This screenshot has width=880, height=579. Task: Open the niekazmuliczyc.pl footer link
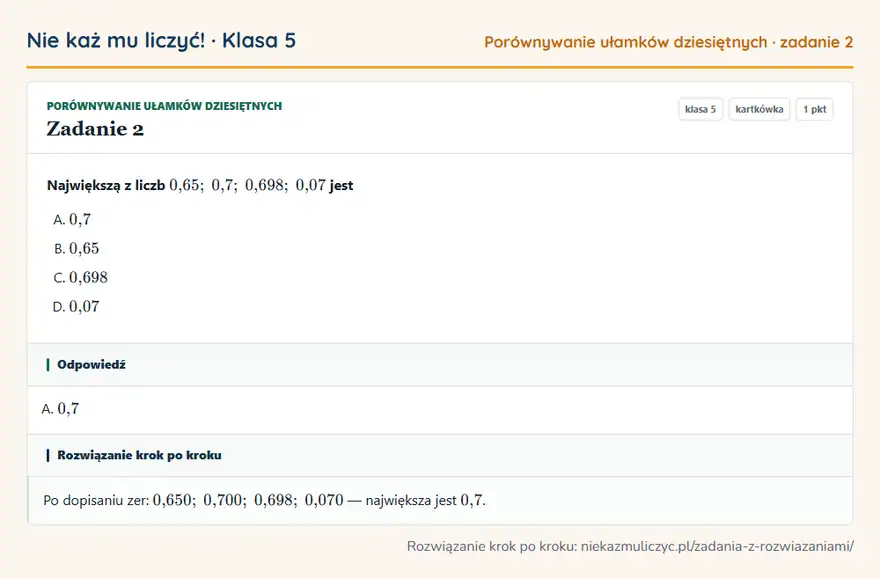717,546
